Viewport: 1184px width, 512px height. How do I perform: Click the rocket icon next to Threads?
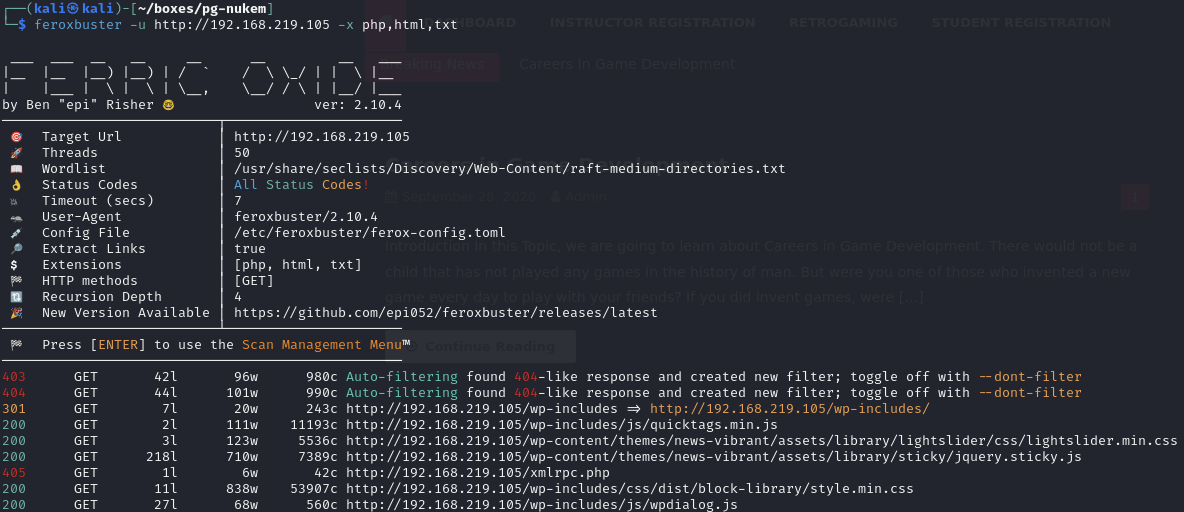coord(16,153)
